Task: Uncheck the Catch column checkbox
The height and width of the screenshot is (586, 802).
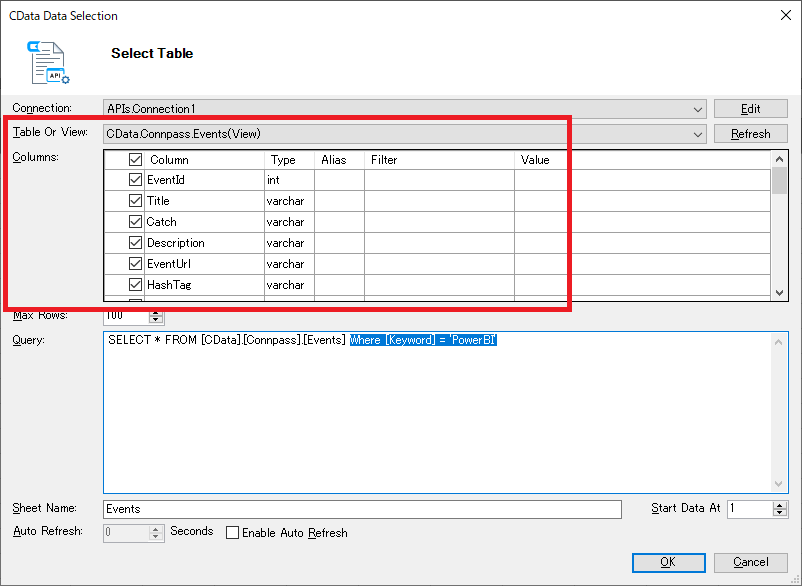Action: pyautogui.click(x=135, y=221)
